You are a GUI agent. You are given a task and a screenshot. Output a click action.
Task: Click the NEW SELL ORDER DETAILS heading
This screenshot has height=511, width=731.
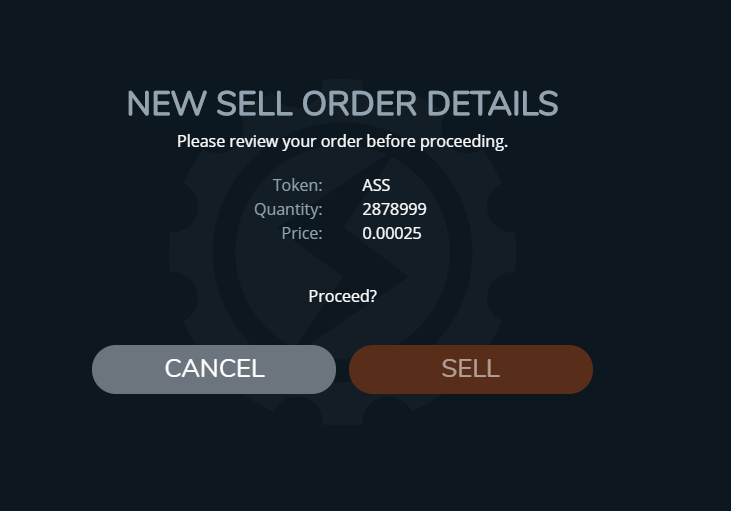coord(342,104)
